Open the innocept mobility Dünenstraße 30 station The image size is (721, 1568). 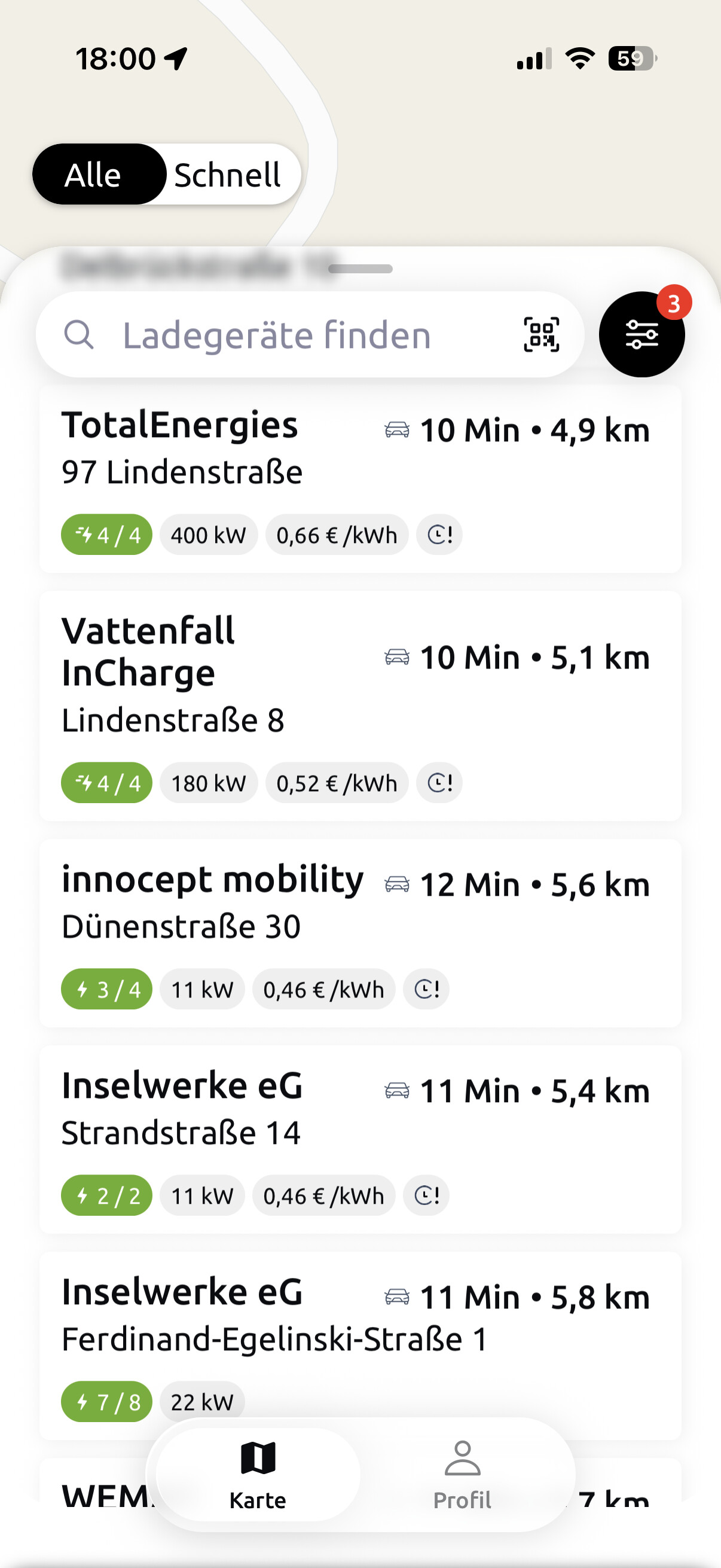pyautogui.click(x=360, y=934)
